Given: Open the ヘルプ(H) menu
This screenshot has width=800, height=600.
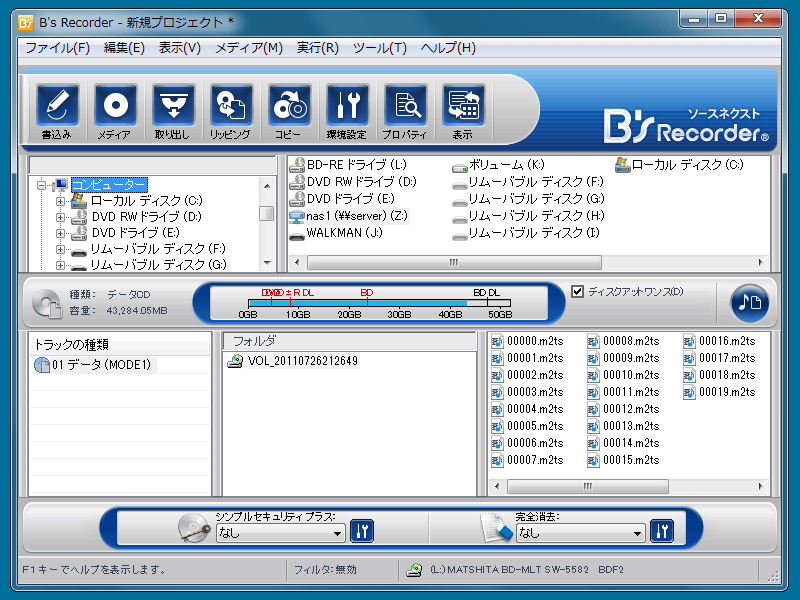Looking at the screenshot, I should 448,48.
